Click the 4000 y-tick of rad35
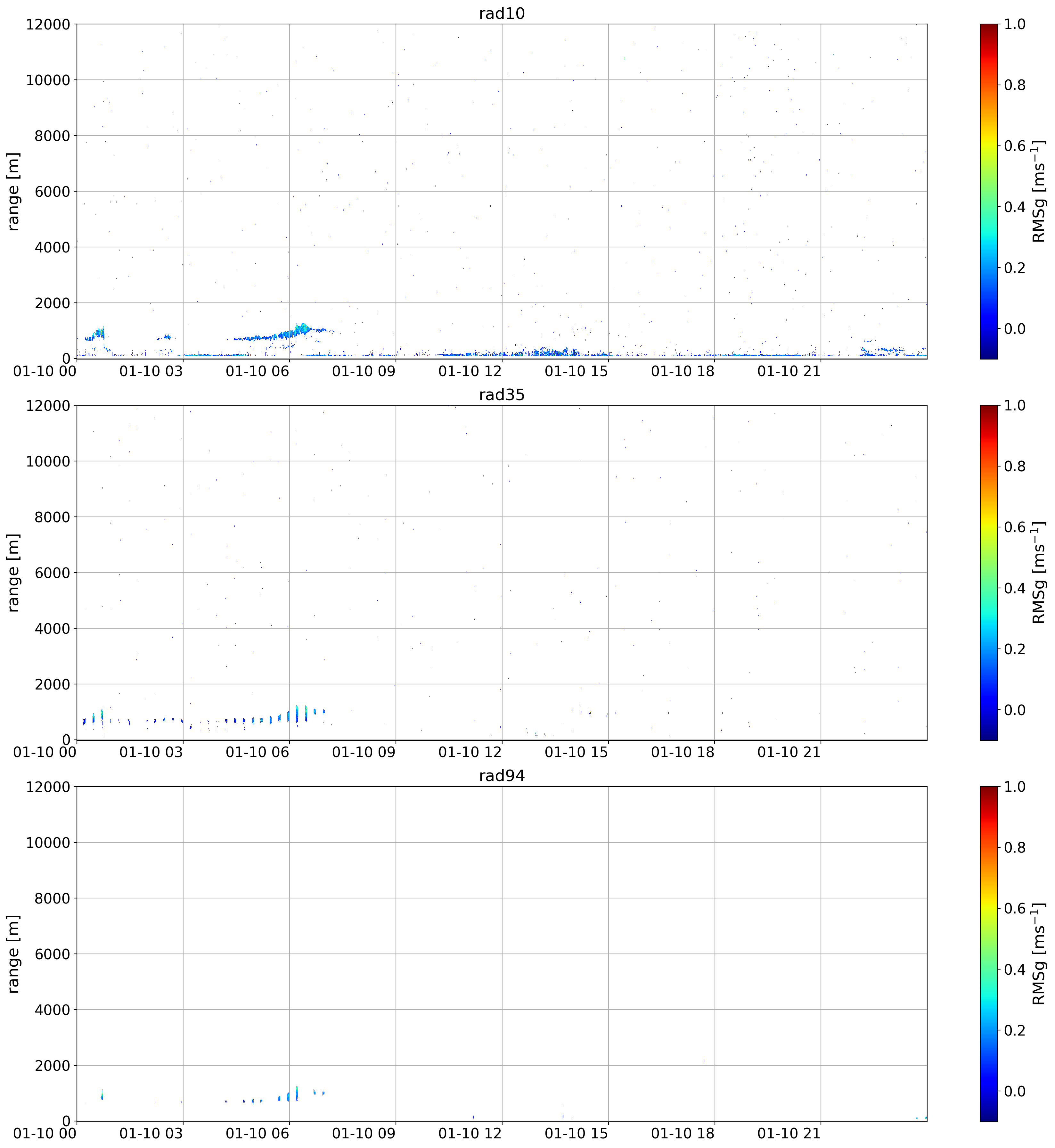The image size is (1055, 1148). click(x=52, y=628)
